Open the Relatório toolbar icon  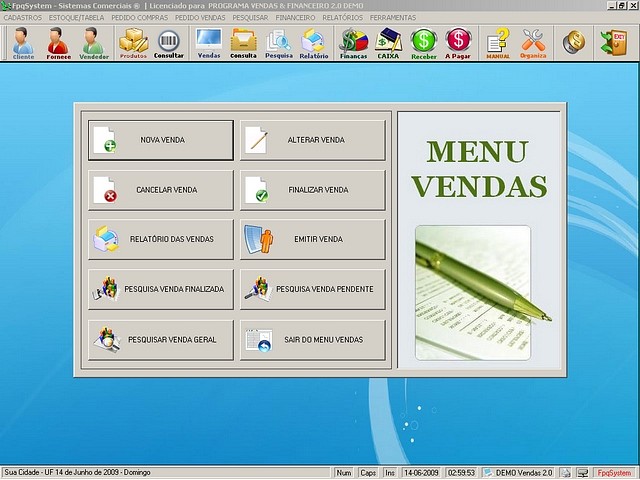[x=313, y=43]
